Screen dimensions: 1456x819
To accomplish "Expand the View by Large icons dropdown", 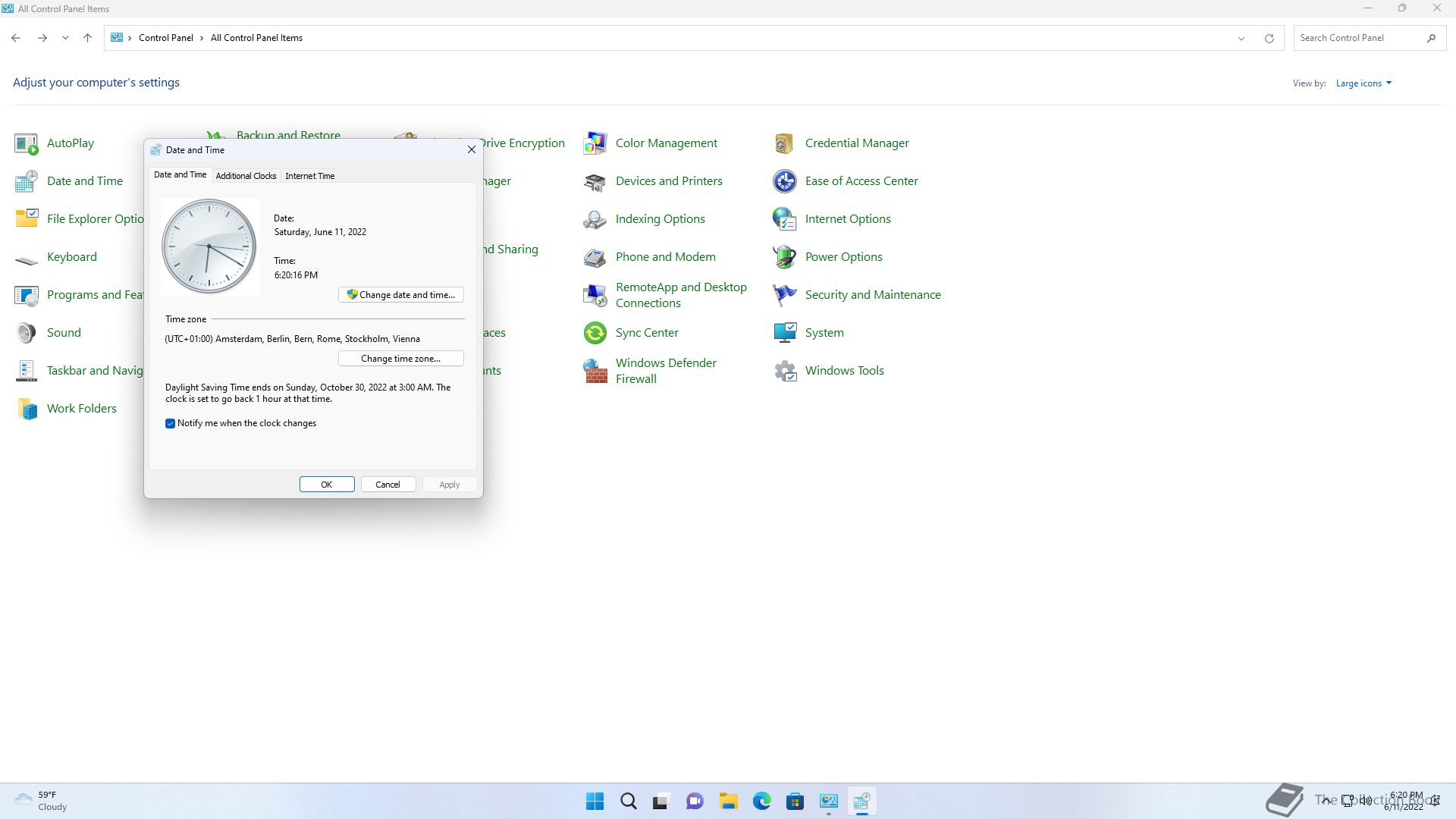I will click(x=1363, y=83).
